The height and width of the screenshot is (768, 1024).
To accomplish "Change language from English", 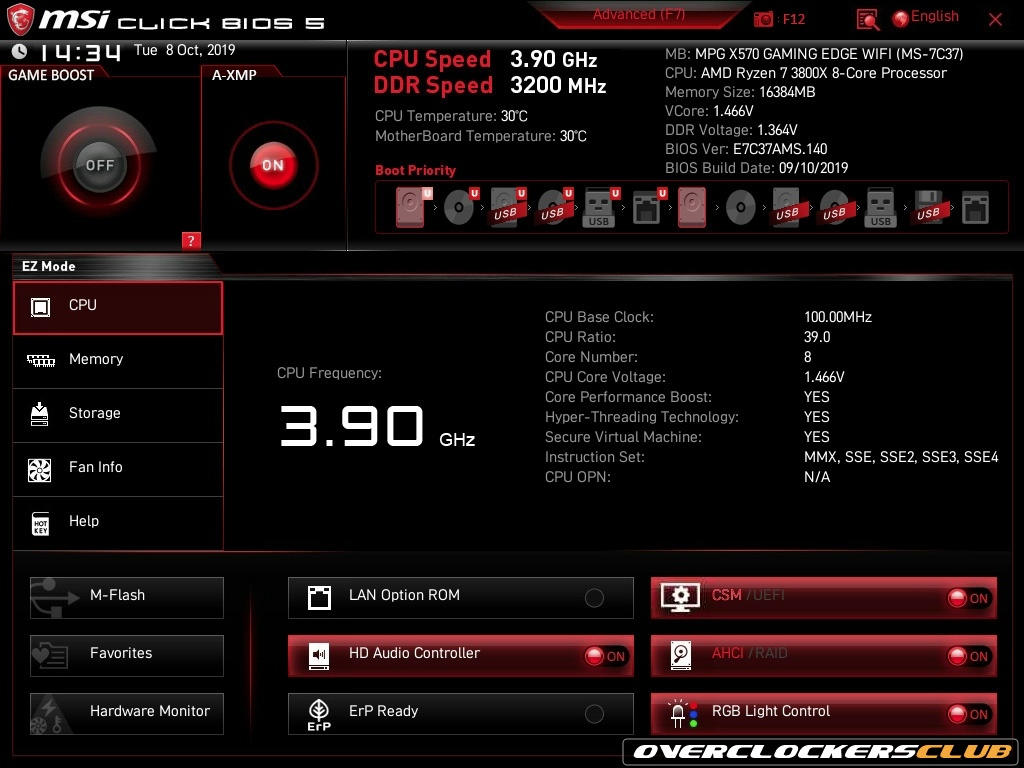I will pos(935,17).
